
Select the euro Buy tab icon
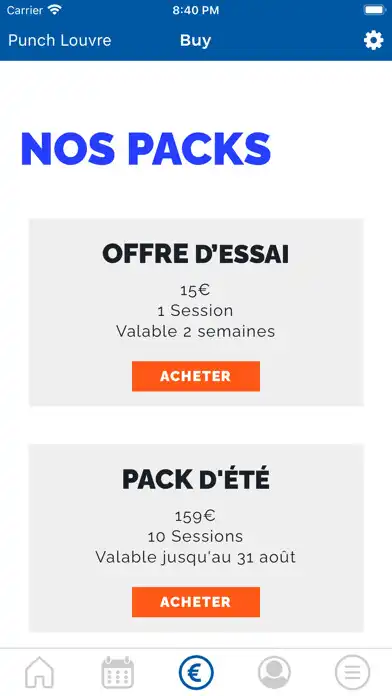click(x=196, y=672)
